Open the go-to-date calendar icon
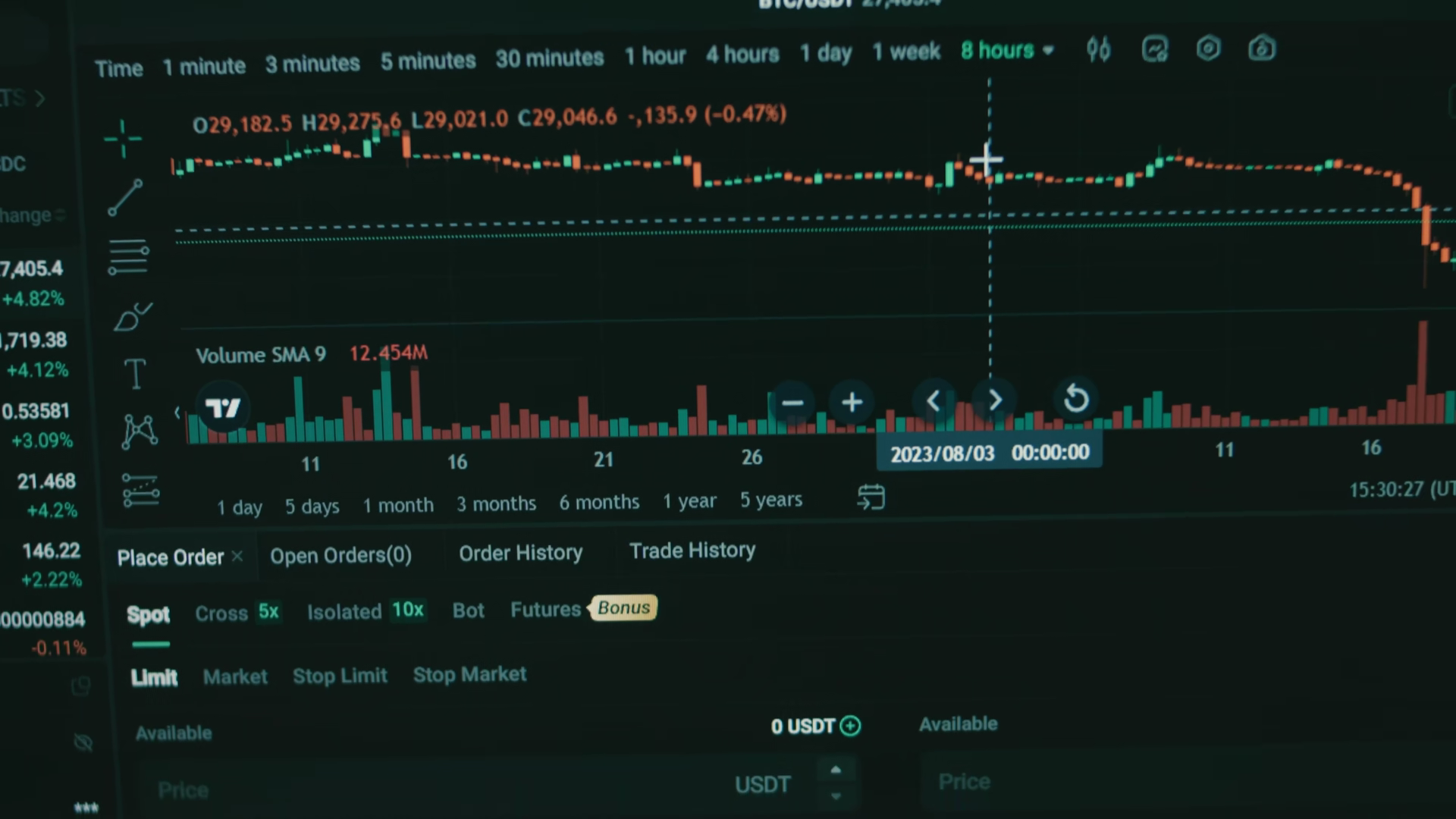Screen dimensions: 1456x819 [x=871, y=497]
